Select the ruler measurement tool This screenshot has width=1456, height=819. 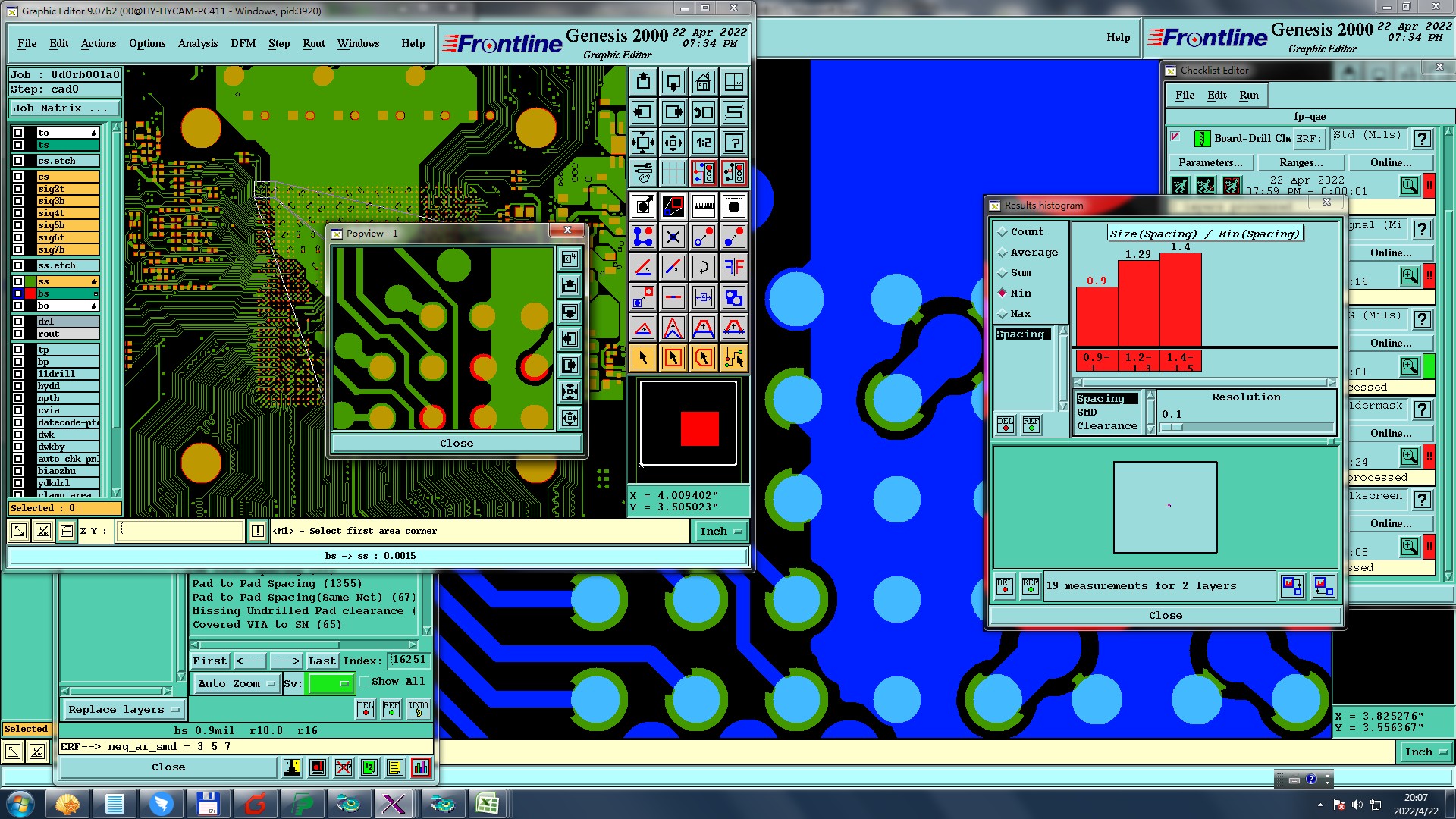[x=703, y=206]
